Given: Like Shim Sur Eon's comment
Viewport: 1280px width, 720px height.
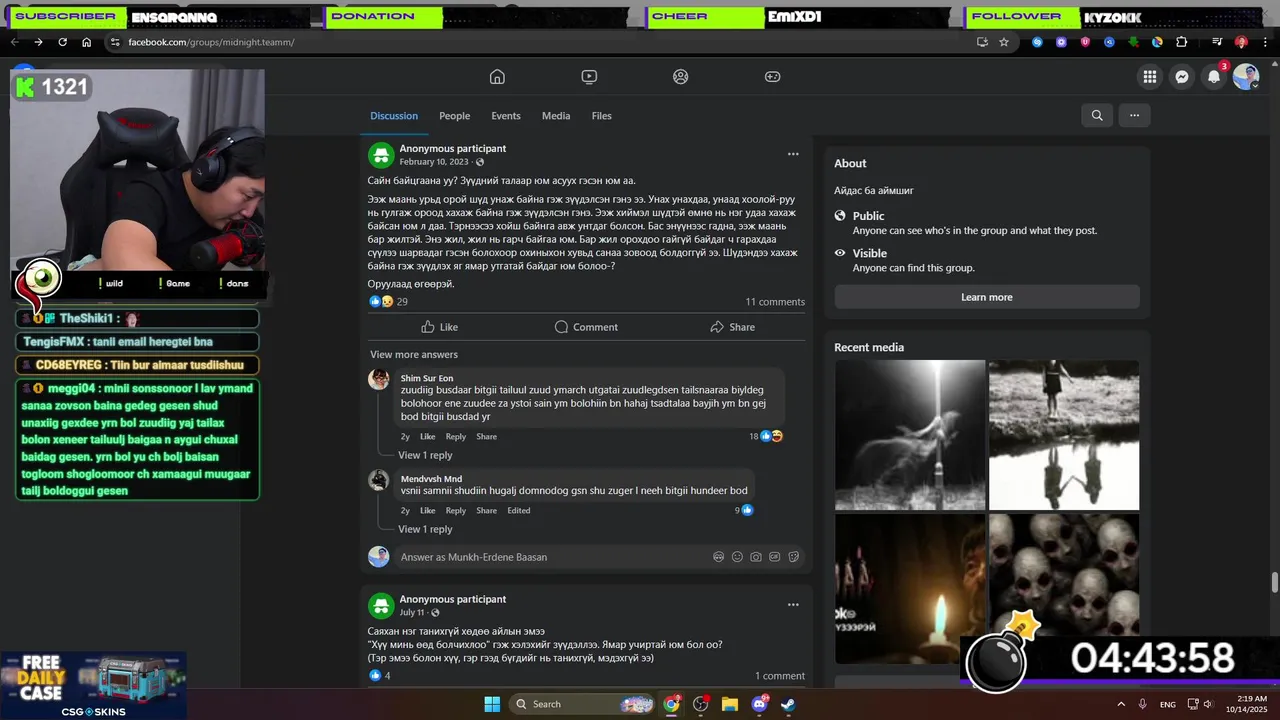Looking at the screenshot, I should [x=427, y=437].
